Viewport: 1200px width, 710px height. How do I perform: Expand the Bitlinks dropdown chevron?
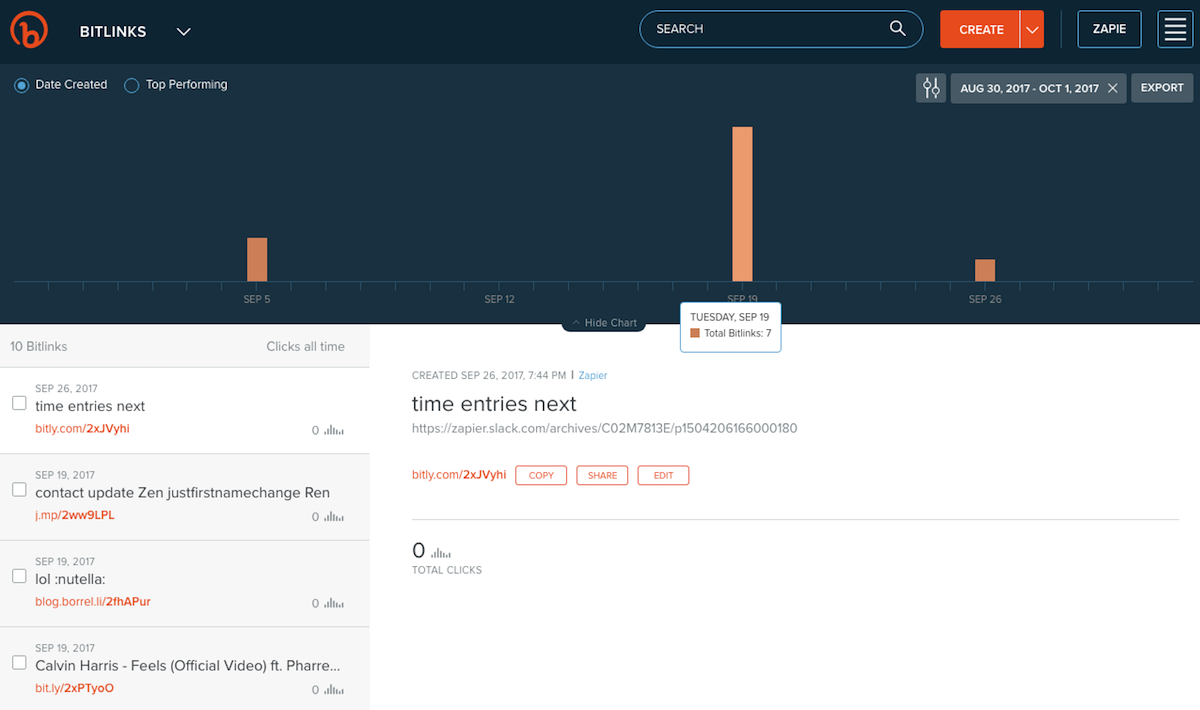183,31
